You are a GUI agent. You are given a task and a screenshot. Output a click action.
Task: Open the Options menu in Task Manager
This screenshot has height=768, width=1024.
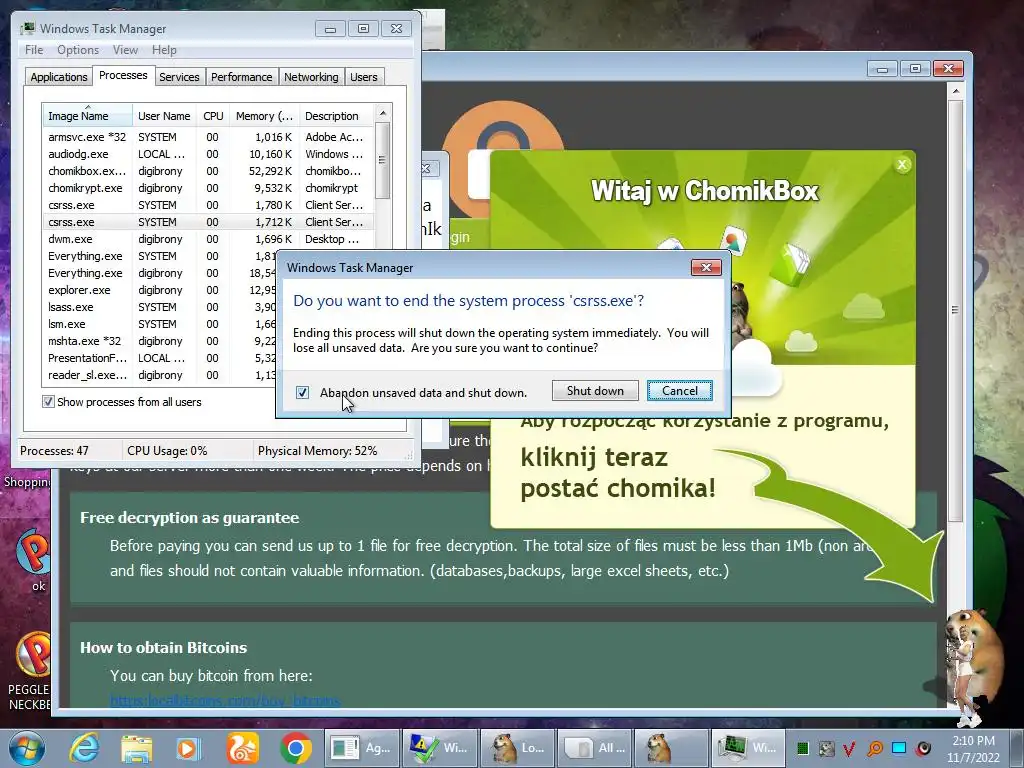pos(78,50)
